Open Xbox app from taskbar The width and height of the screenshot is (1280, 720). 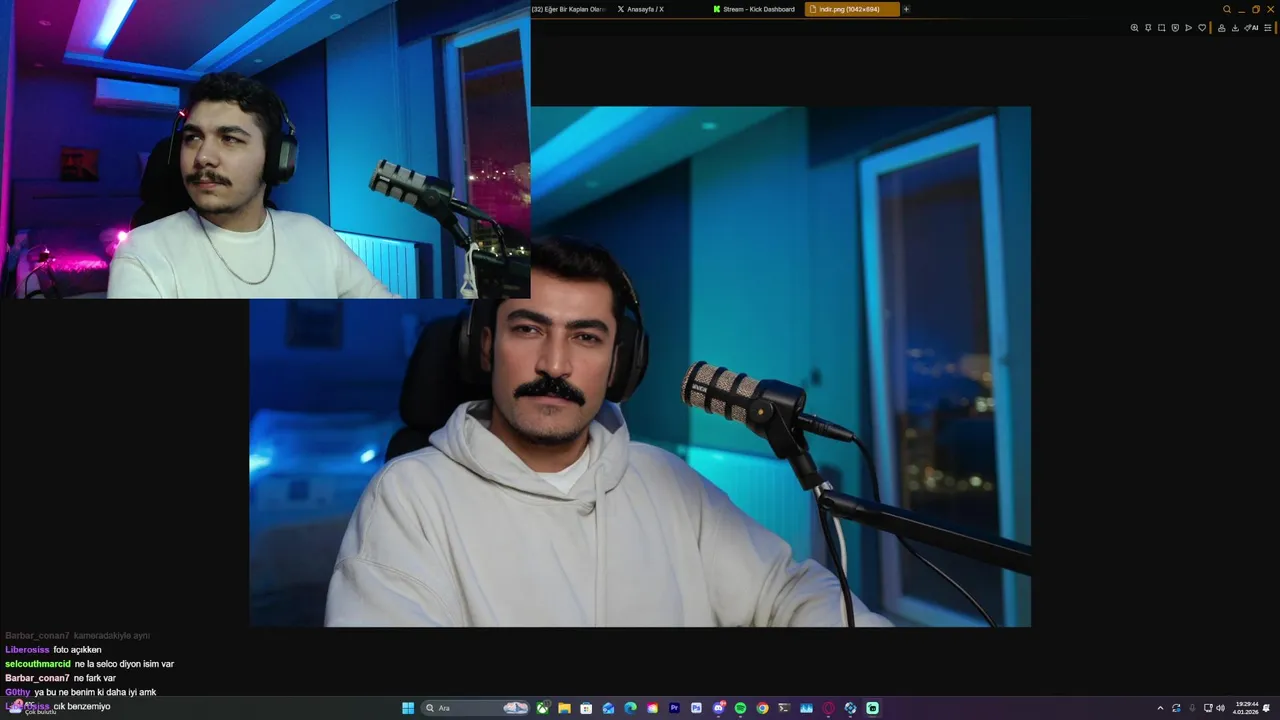coord(542,708)
